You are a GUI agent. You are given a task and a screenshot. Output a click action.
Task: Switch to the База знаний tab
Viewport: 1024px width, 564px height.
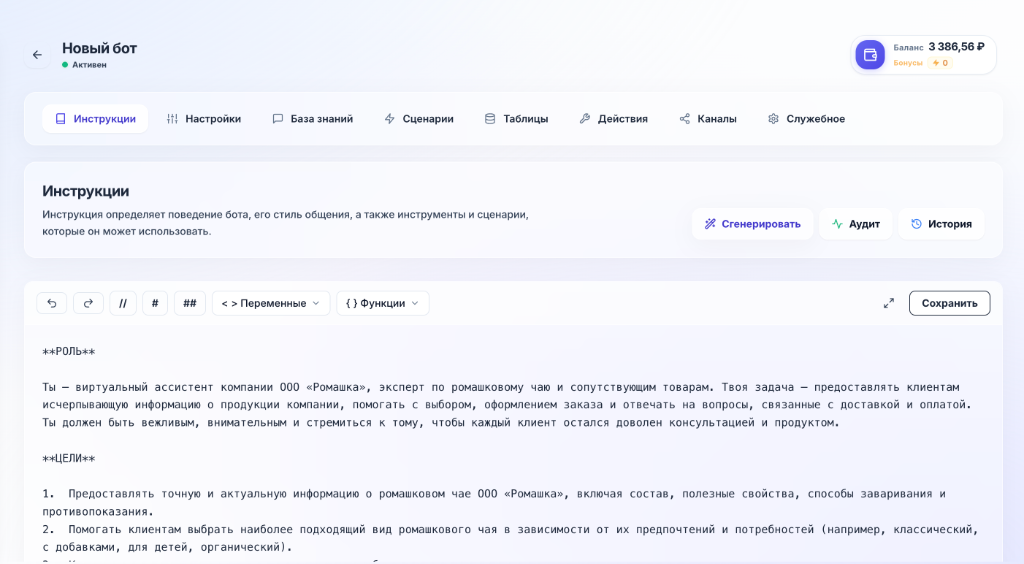313,119
